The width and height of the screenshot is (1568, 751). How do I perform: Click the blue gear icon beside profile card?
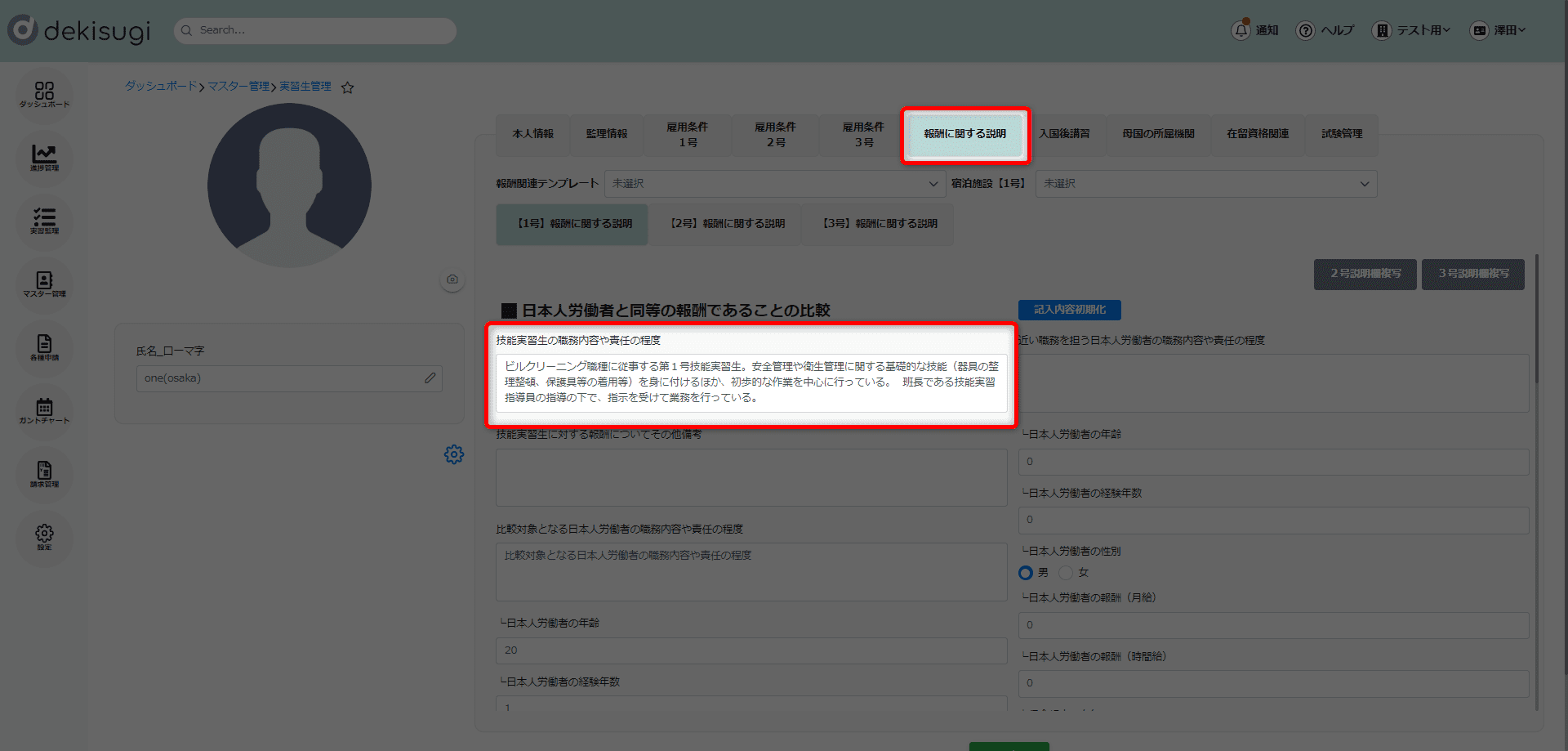coord(454,454)
